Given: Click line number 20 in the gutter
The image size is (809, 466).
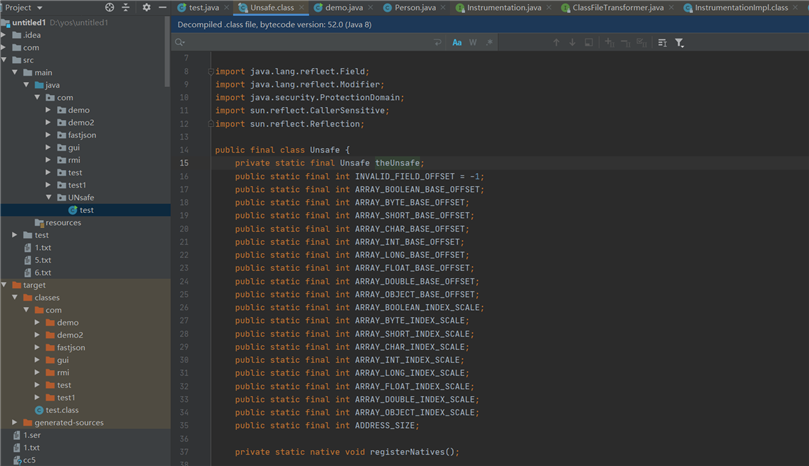Looking at the screenshot, I should click(x=184, y=229).
